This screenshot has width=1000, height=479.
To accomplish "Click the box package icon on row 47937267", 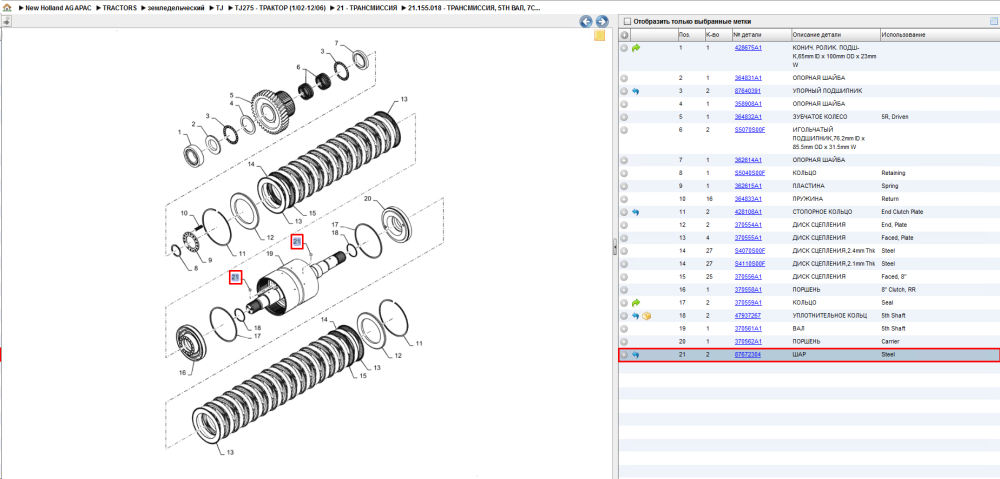I will coord(646,316).
